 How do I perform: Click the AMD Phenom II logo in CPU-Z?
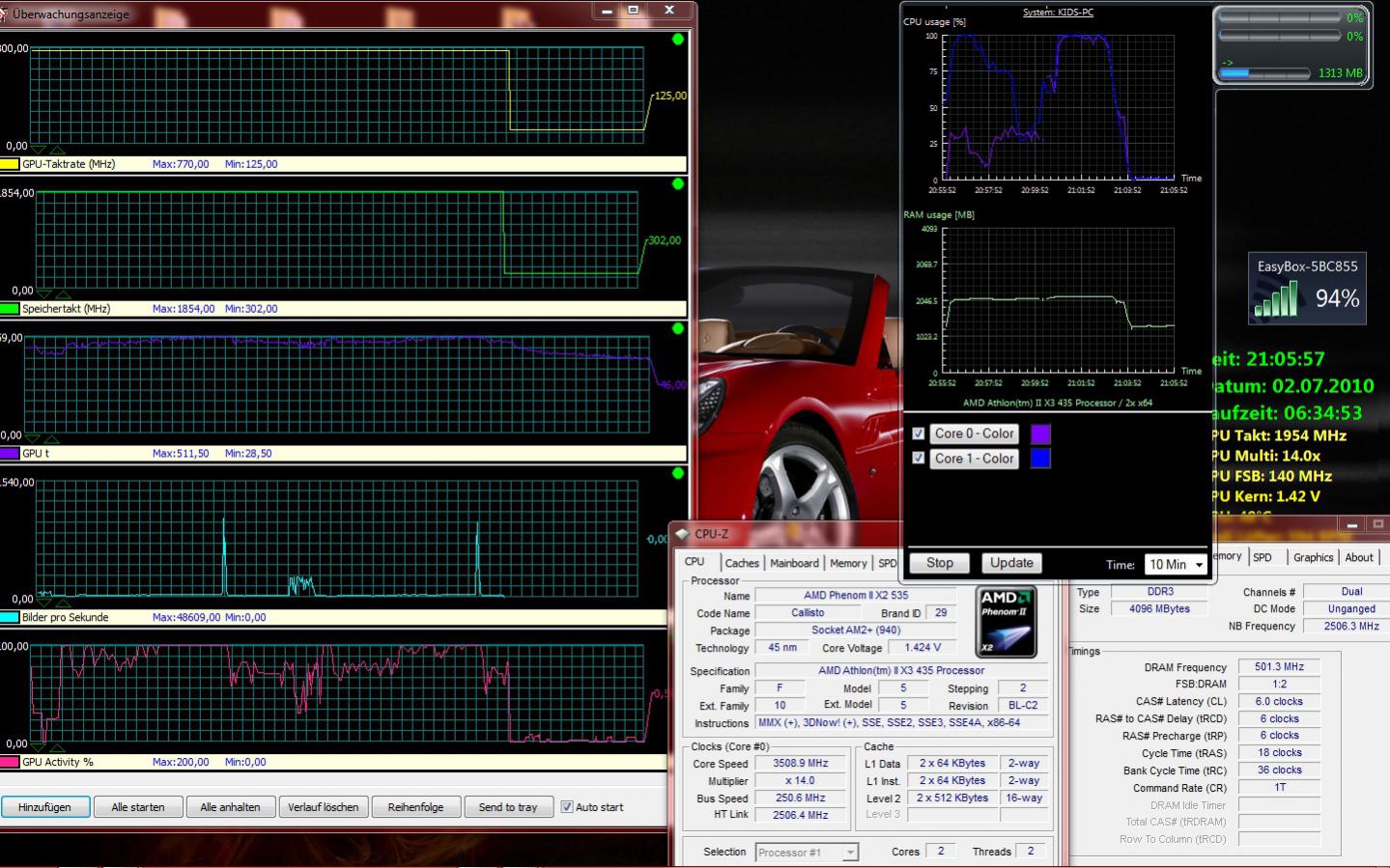click(1006, 622)
